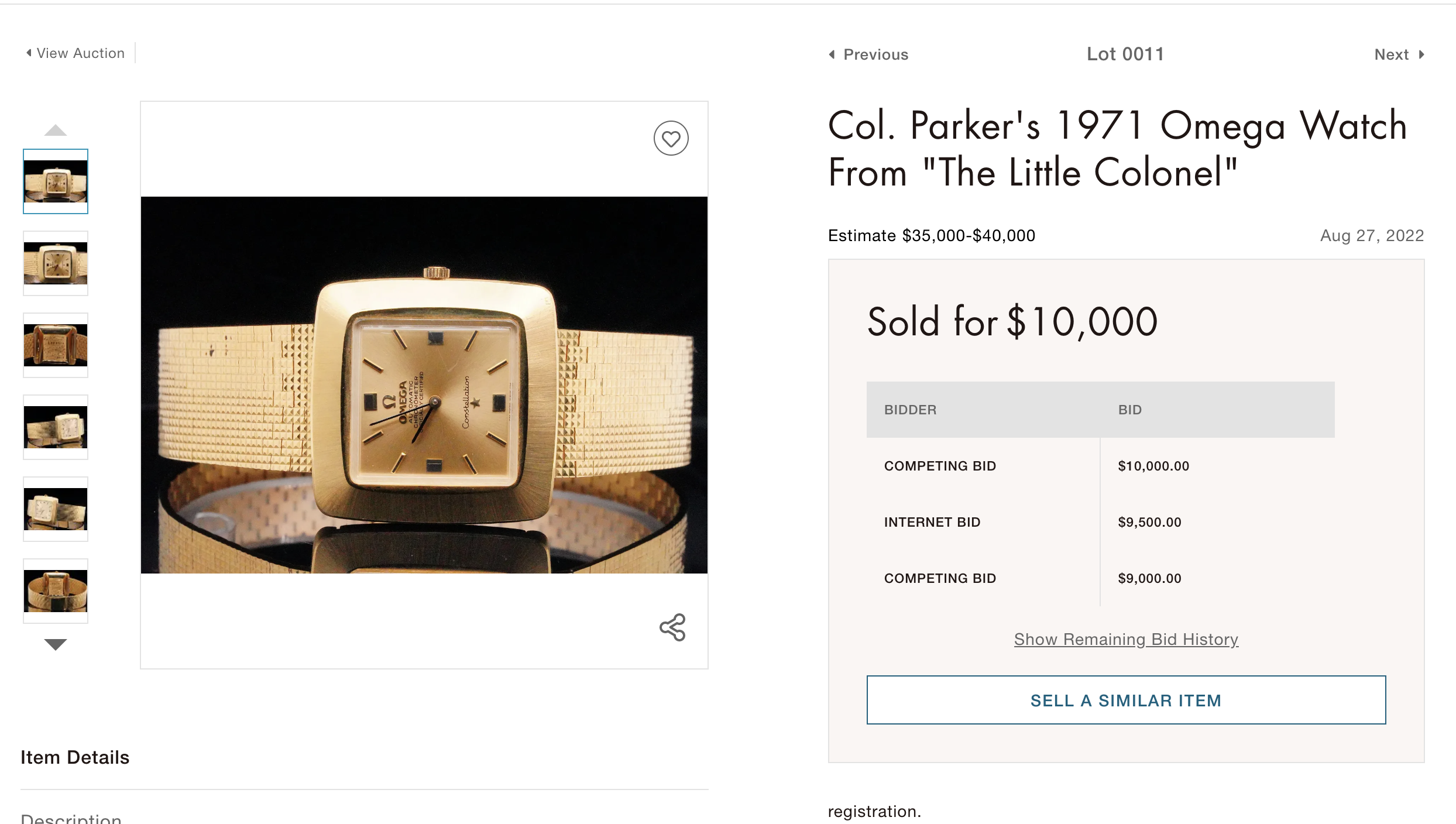Viewport: 1456px width, 824px height.
Task: Open the third thumbnail showing the watch clasp
Action: pos(56,345)
